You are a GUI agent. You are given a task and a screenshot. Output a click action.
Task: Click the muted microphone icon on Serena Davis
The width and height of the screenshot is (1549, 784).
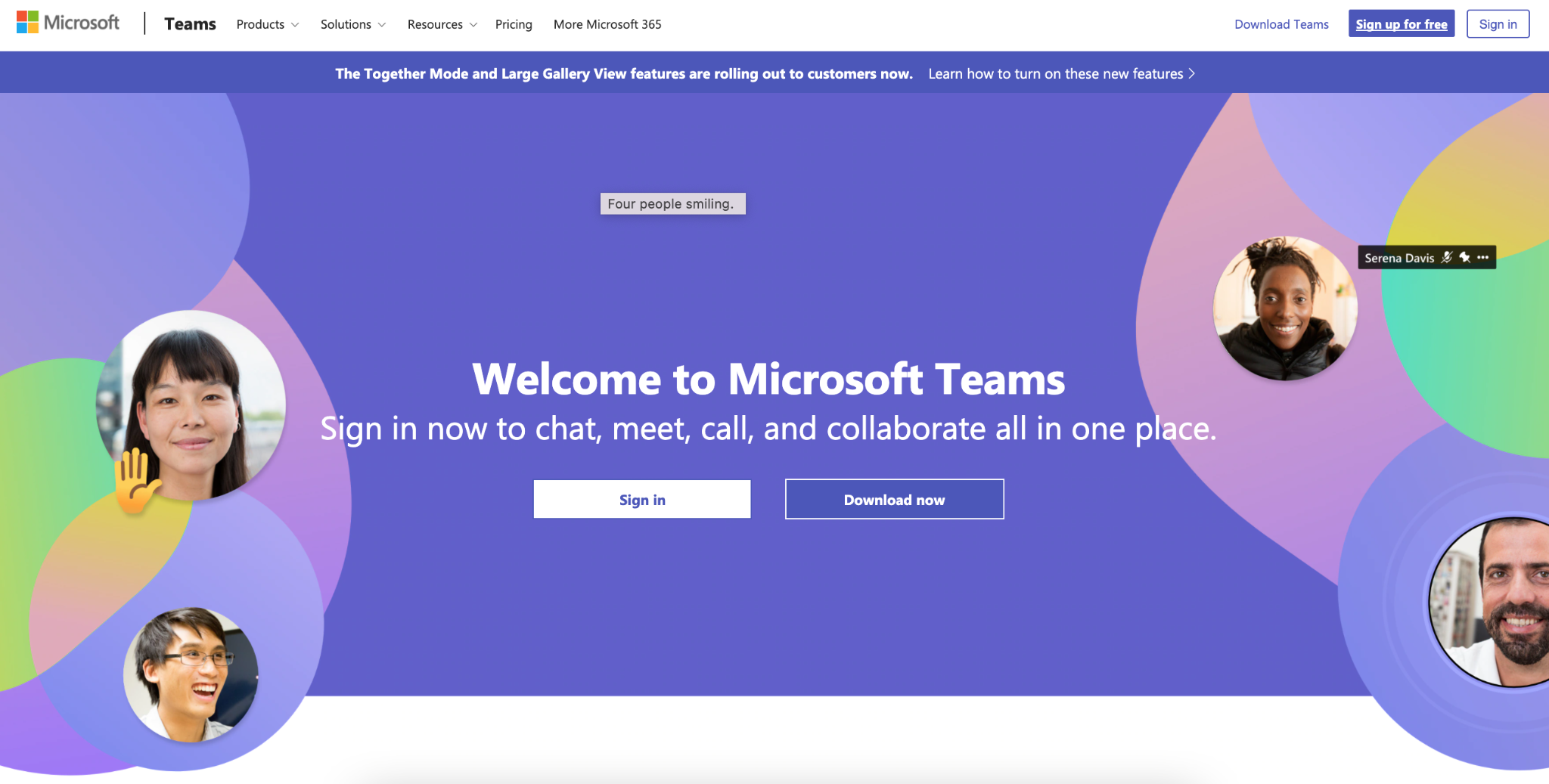pos(1447,257)
